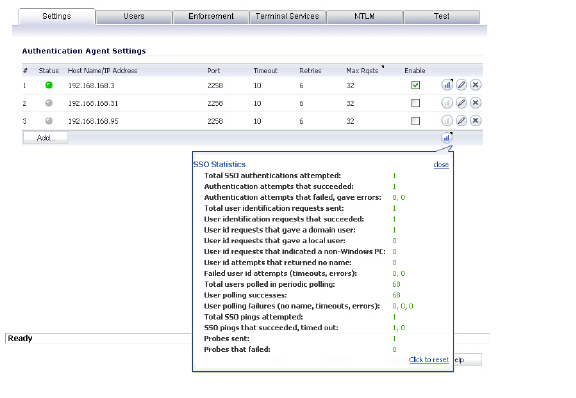Select IP address 192.168.168.95 text
This screenshot has height=398, width=576.
tap(93, 121)
